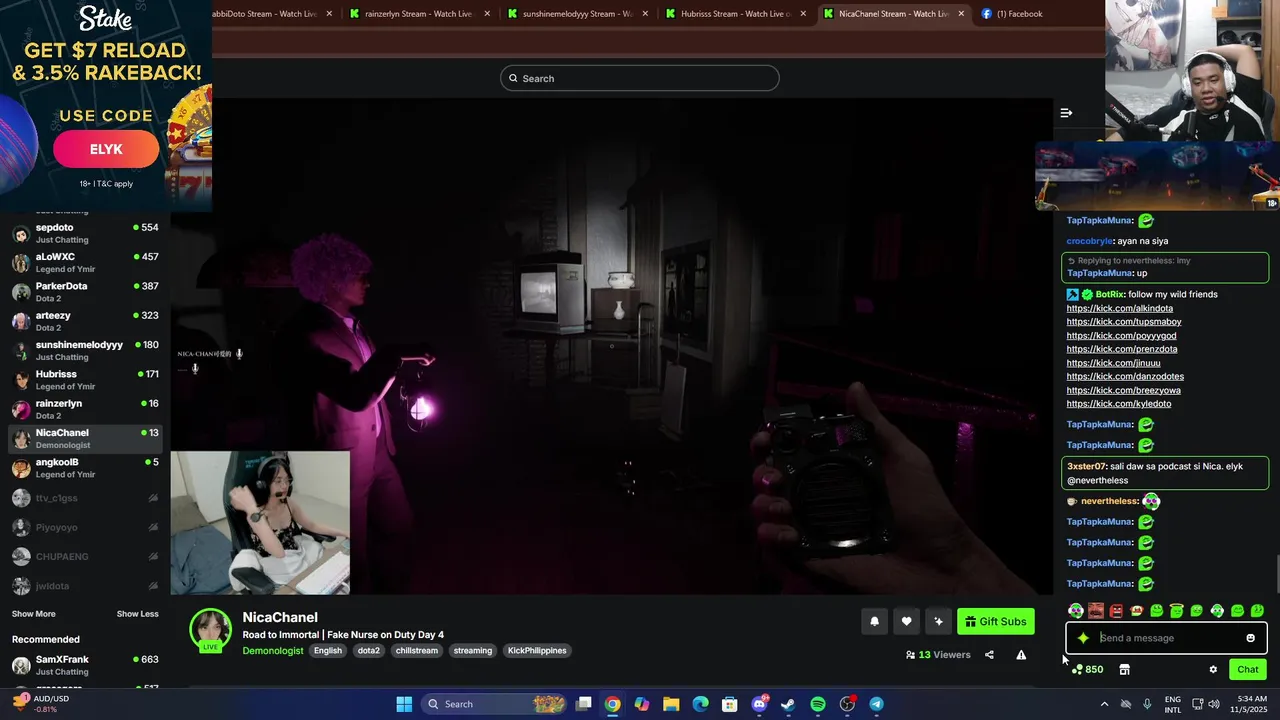Click Show Less in the sidebar
This screenshot has height=720, width=1280.
138,614
